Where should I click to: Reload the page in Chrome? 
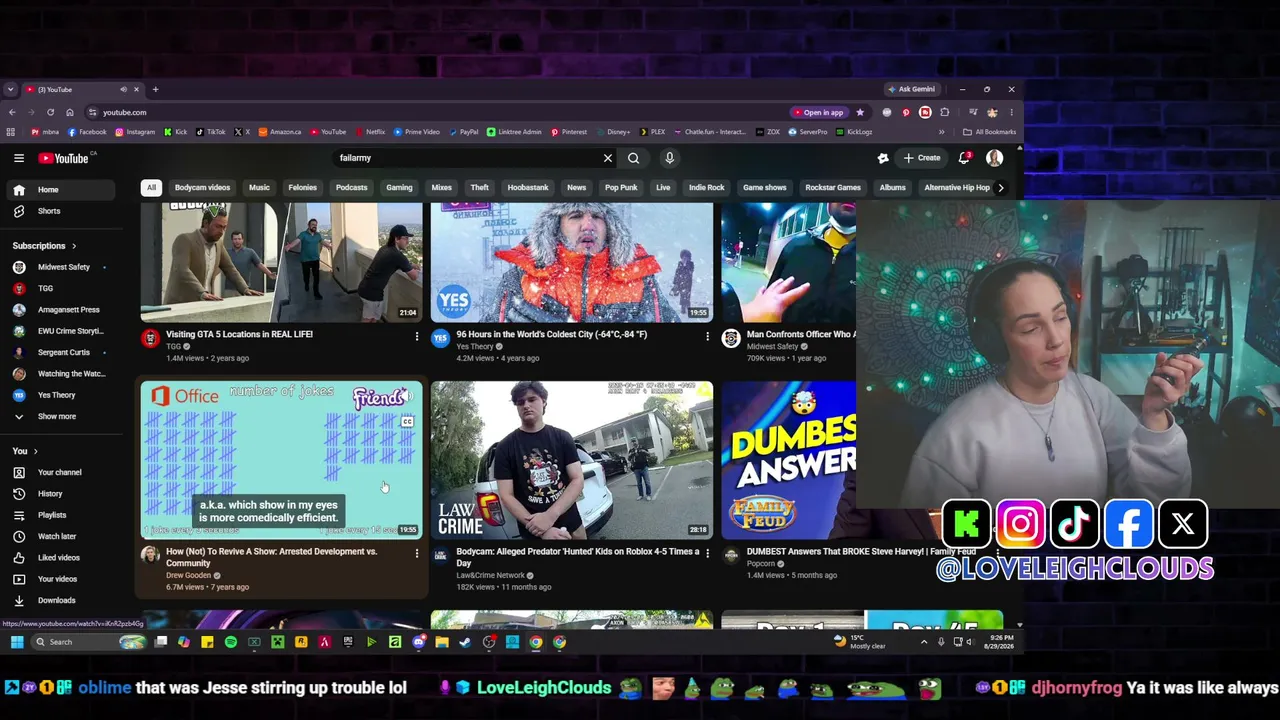point(50,112)
